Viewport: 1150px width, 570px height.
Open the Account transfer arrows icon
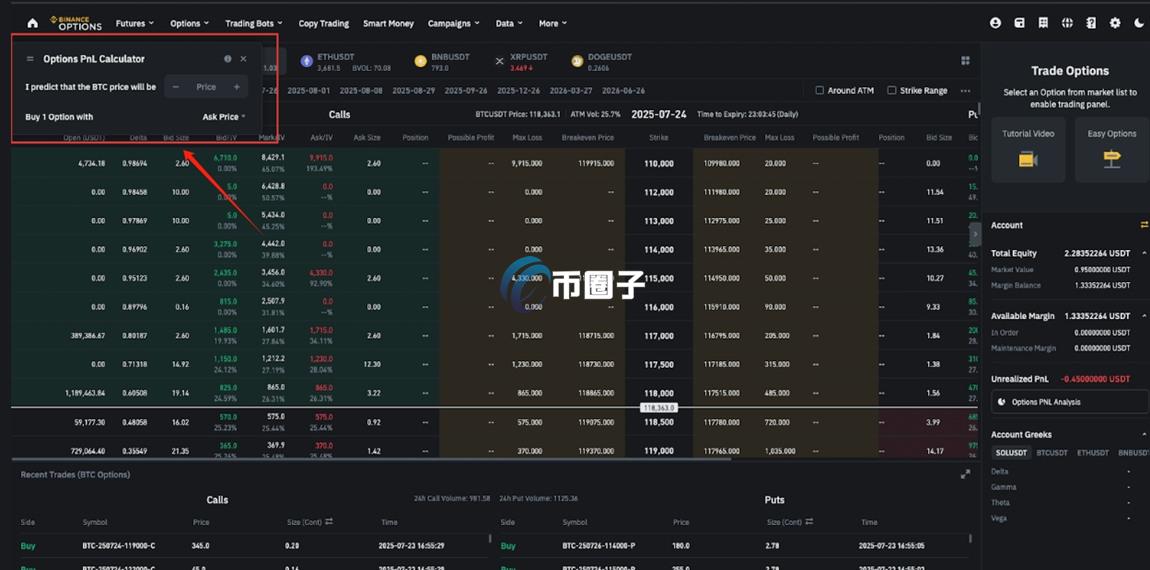coord(1143,224)
